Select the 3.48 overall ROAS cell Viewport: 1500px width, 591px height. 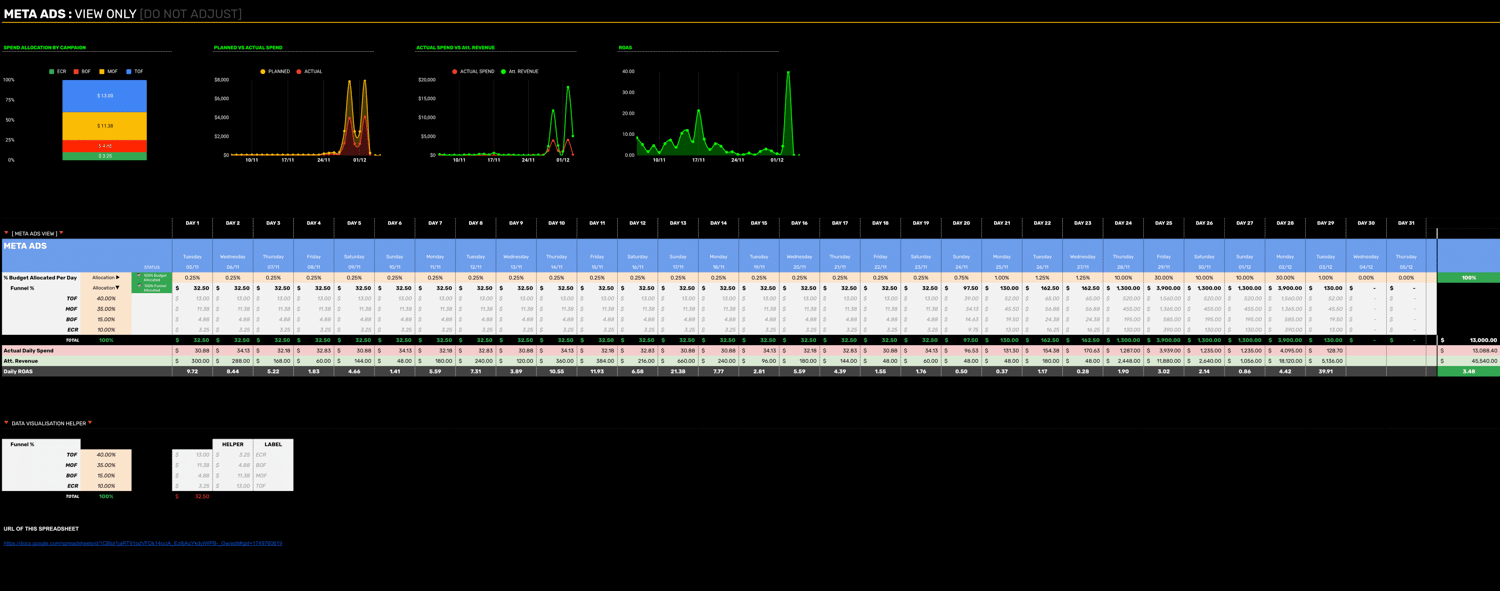click(1469, 372)
